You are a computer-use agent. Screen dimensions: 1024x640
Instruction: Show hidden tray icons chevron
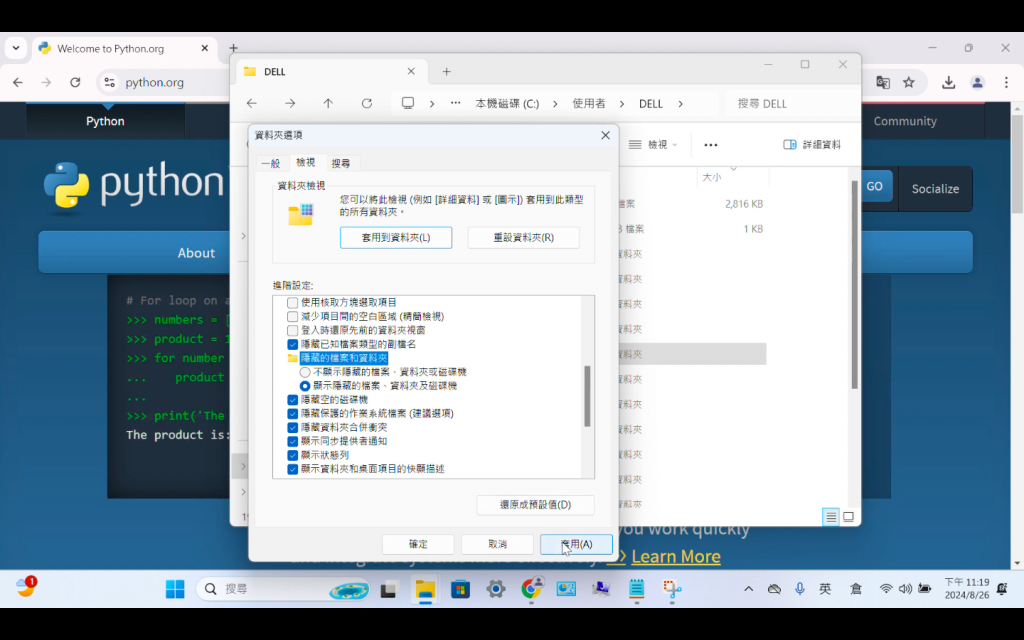[748, 588]
